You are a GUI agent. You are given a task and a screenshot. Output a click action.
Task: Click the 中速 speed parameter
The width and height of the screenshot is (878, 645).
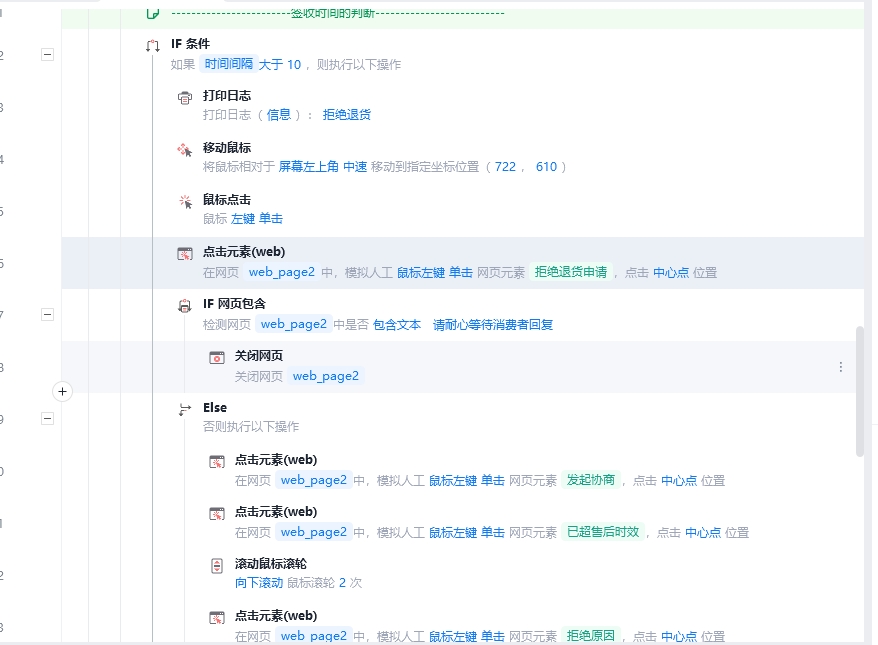tap(355, 167)
